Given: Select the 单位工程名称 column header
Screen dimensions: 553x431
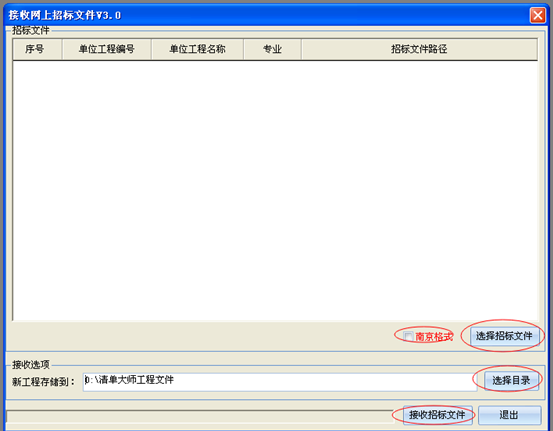Looking at the screenshot, I should click(197, 49).
